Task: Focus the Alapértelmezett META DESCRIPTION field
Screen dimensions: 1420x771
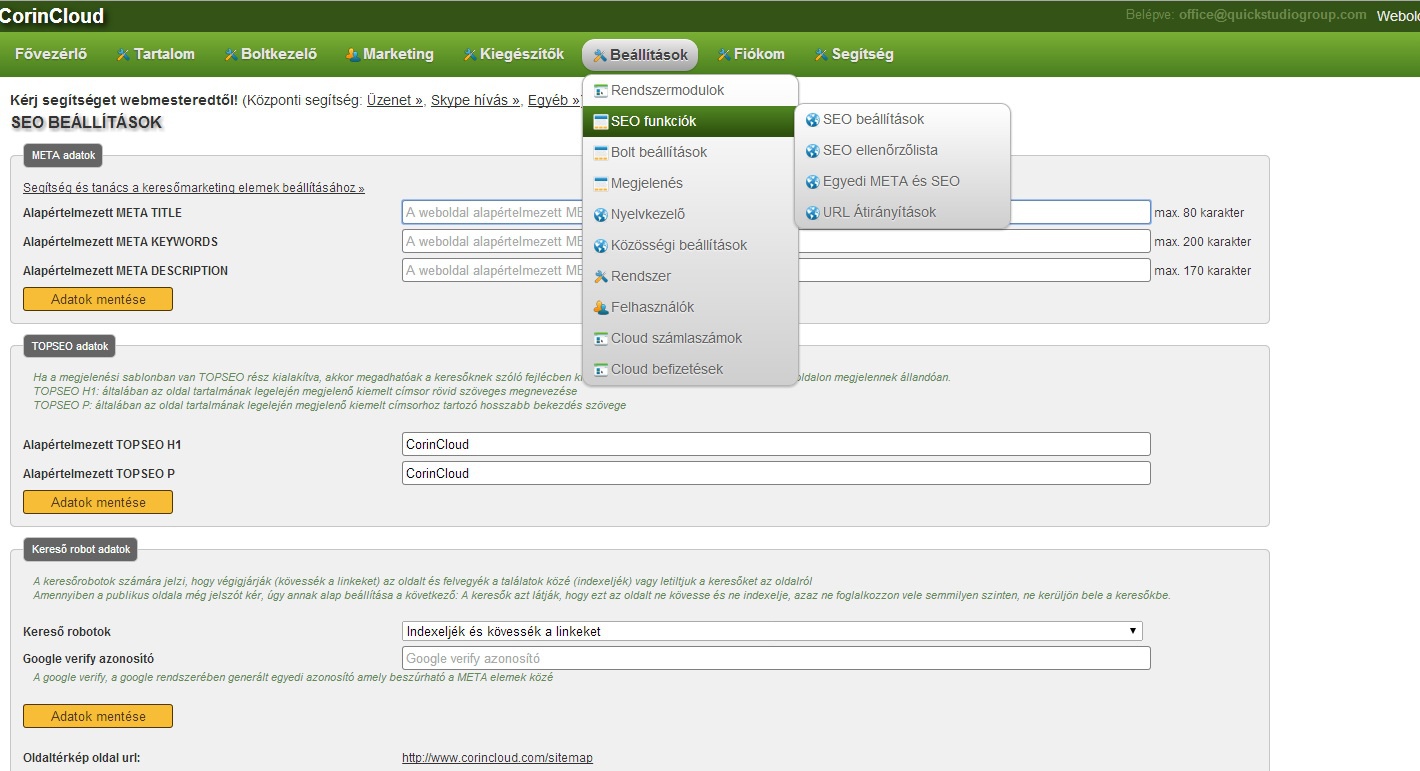Action: (776, 270)
